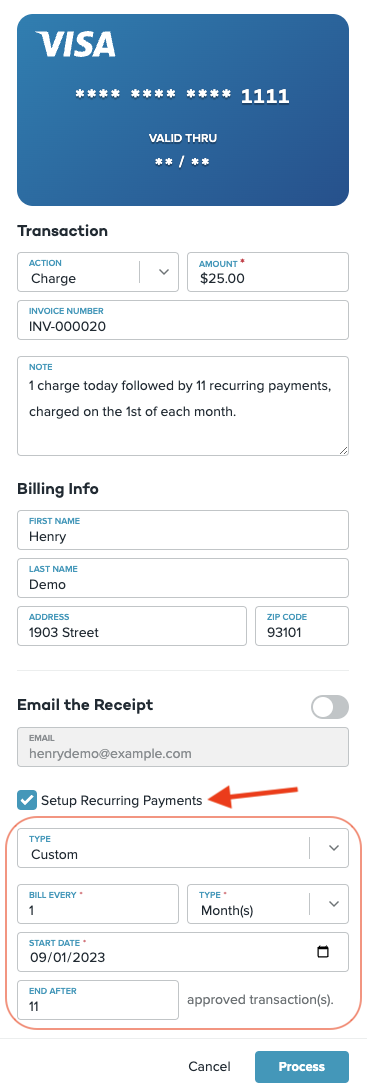Edit the Last Name field Demo
This screenshot has width=367, height=1090.
[x=183, y=578]
